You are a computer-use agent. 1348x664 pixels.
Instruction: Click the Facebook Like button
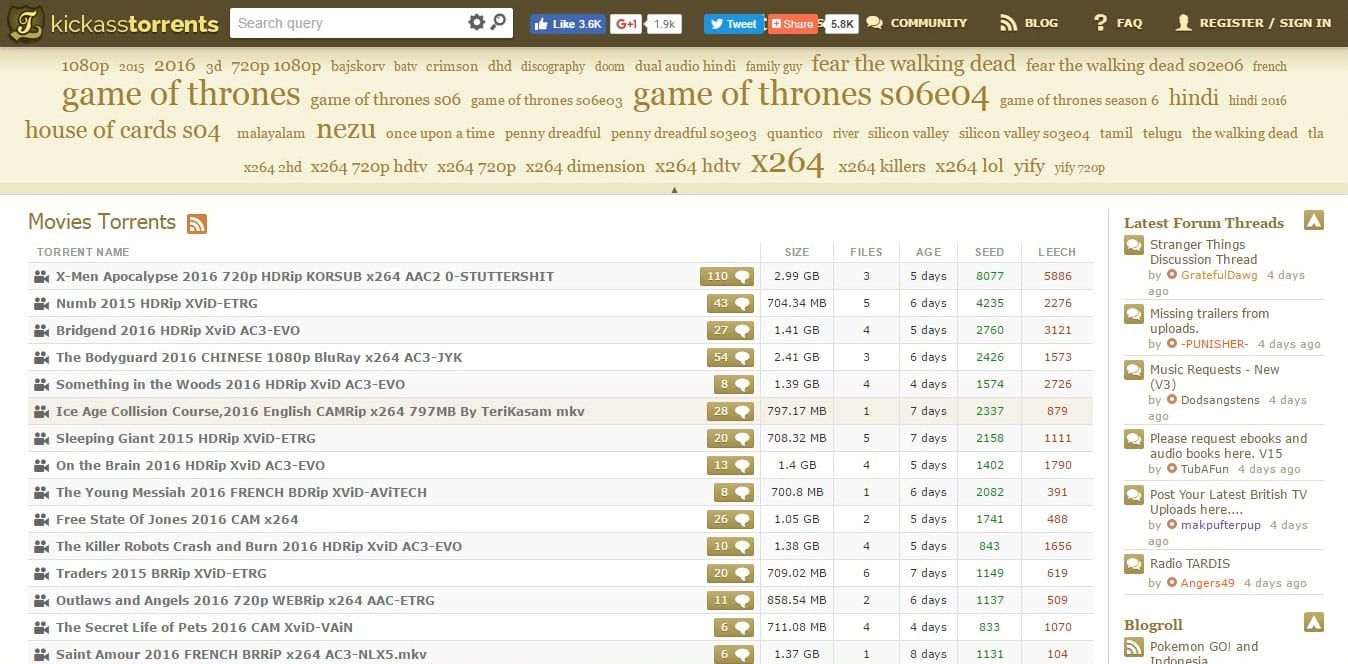tap(567, 24)
